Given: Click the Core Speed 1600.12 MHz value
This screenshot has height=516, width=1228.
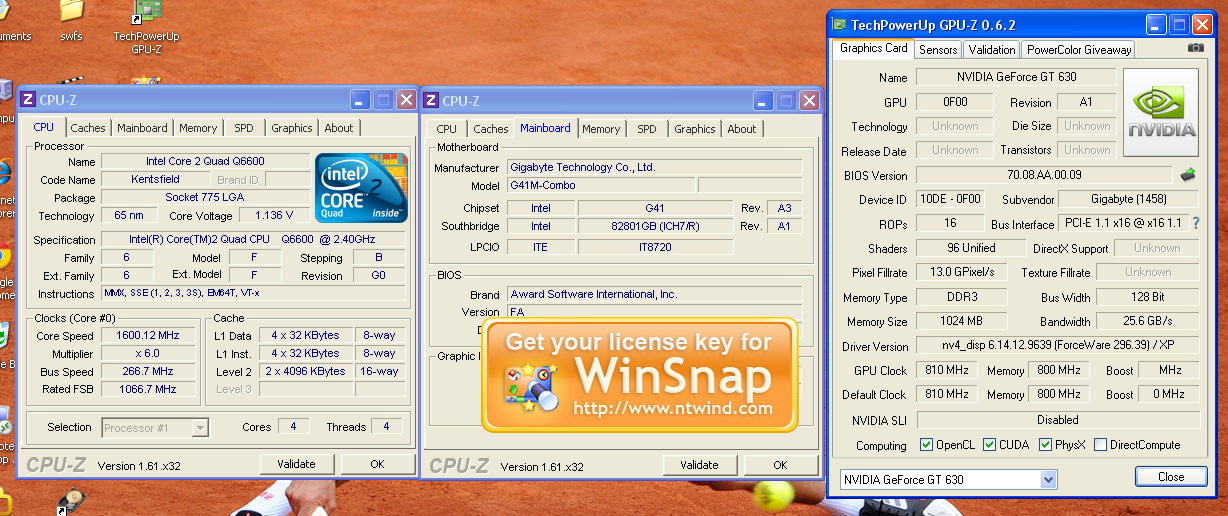Looking at the screenshot, I should (x=148, y=336).
